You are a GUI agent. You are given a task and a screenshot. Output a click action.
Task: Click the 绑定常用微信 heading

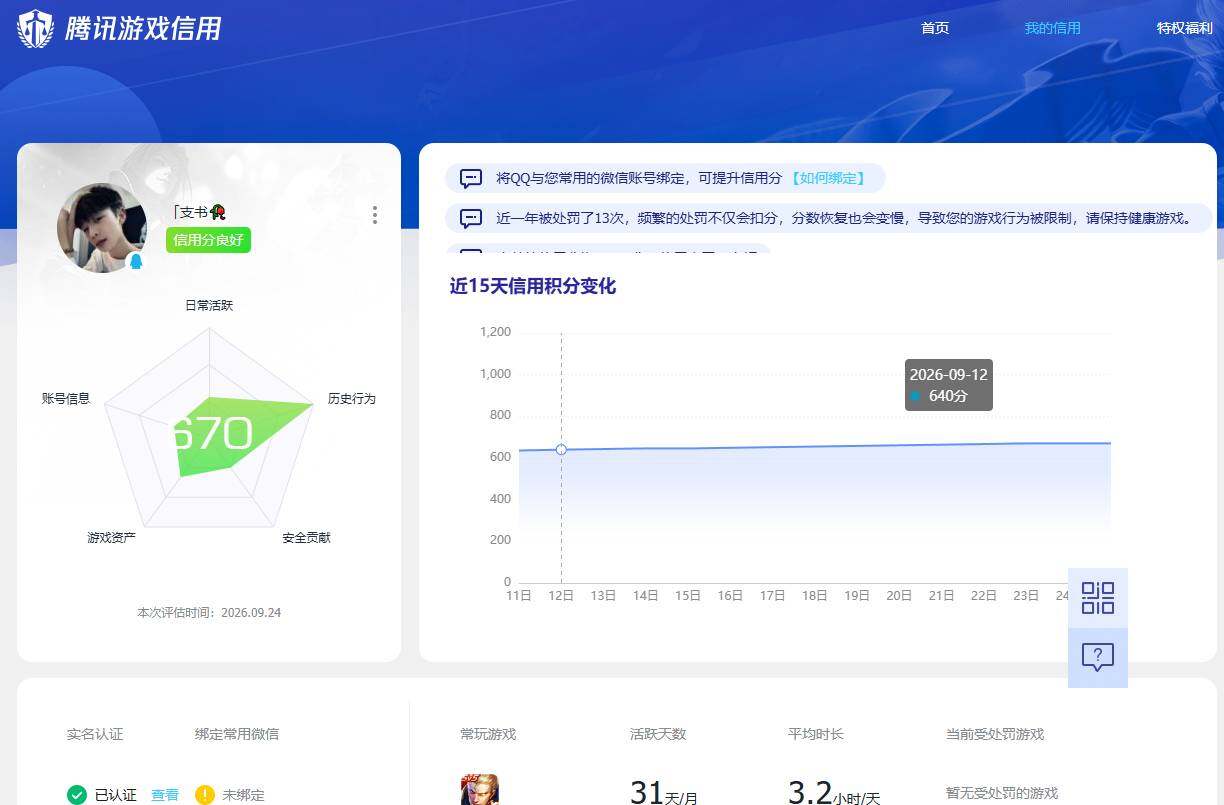click(x=237, y=734)
